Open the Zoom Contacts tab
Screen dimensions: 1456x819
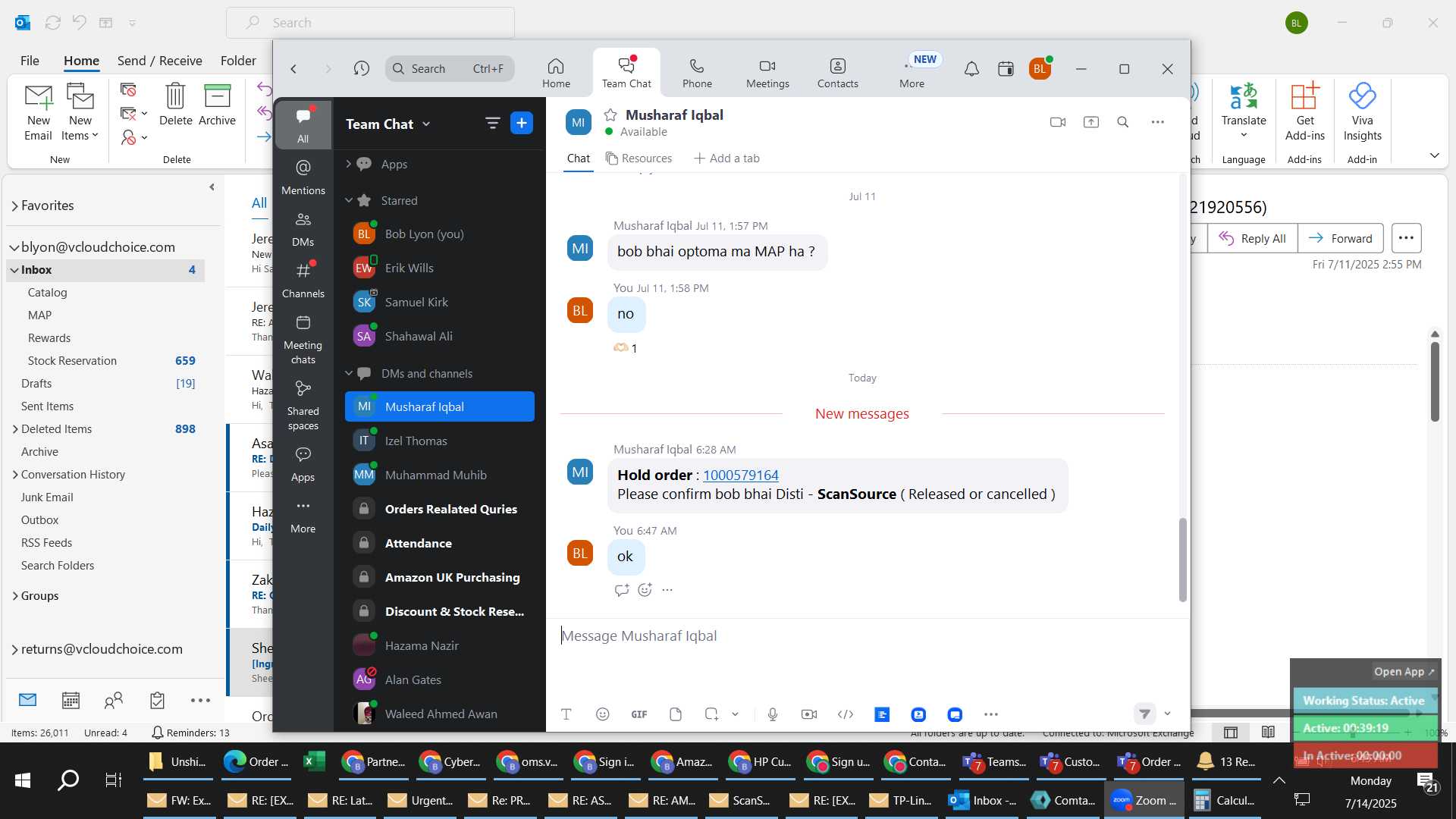pos(837,74)
